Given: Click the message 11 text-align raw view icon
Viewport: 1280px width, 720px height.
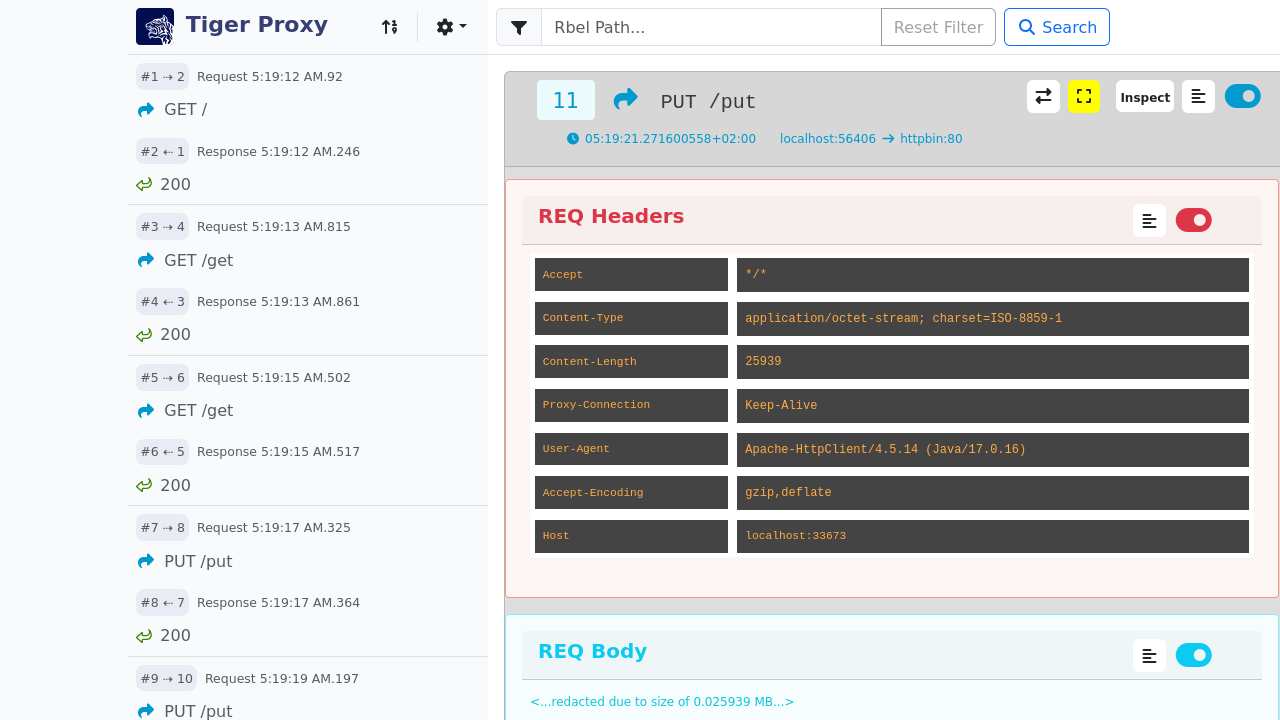Looking at the screenshot, I should [x=1198, y=96].
